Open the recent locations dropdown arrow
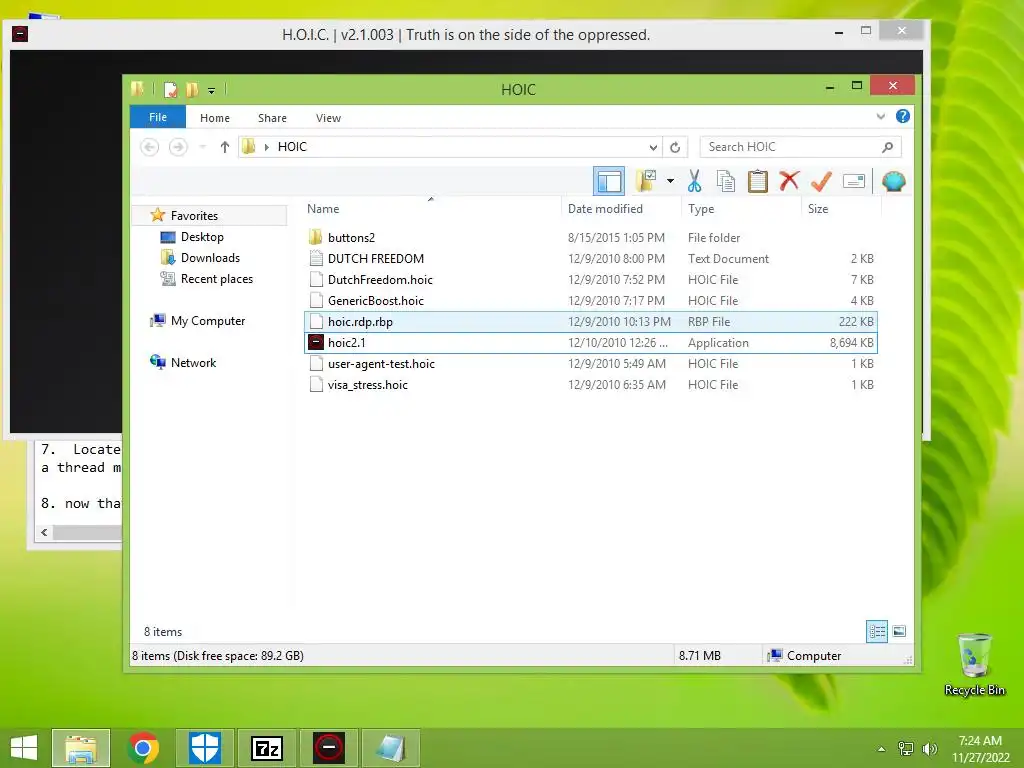The image size is (1024, 768). coord(202,147)
